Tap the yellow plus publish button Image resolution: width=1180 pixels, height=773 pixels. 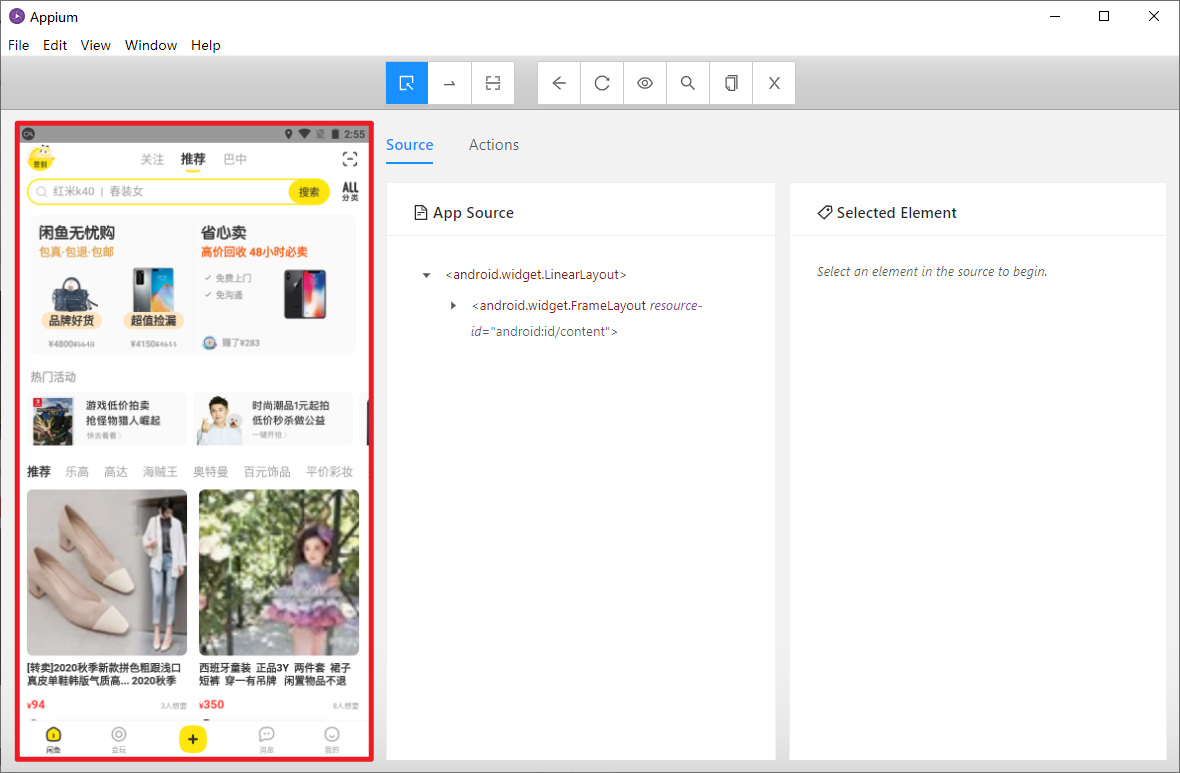193,739
